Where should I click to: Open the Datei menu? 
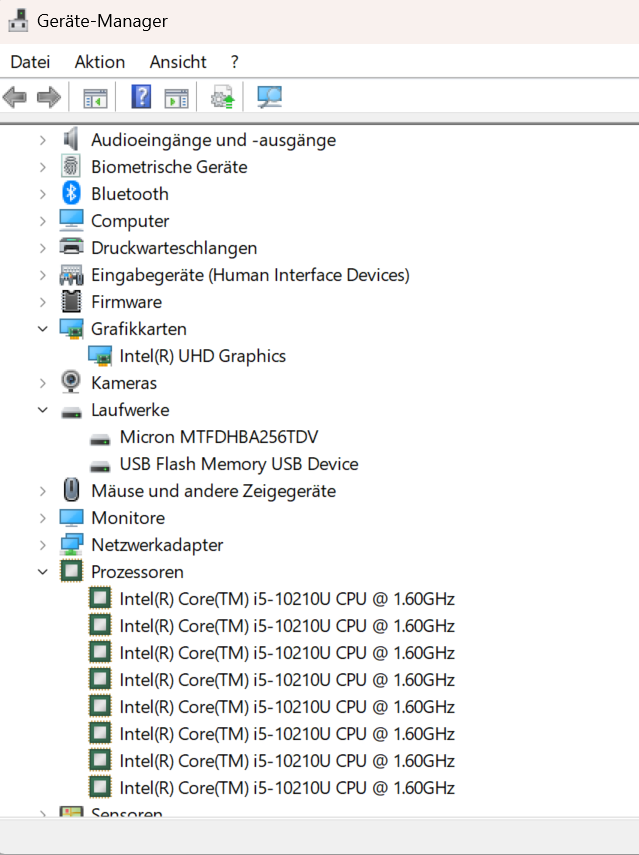(x=30, y=62)
